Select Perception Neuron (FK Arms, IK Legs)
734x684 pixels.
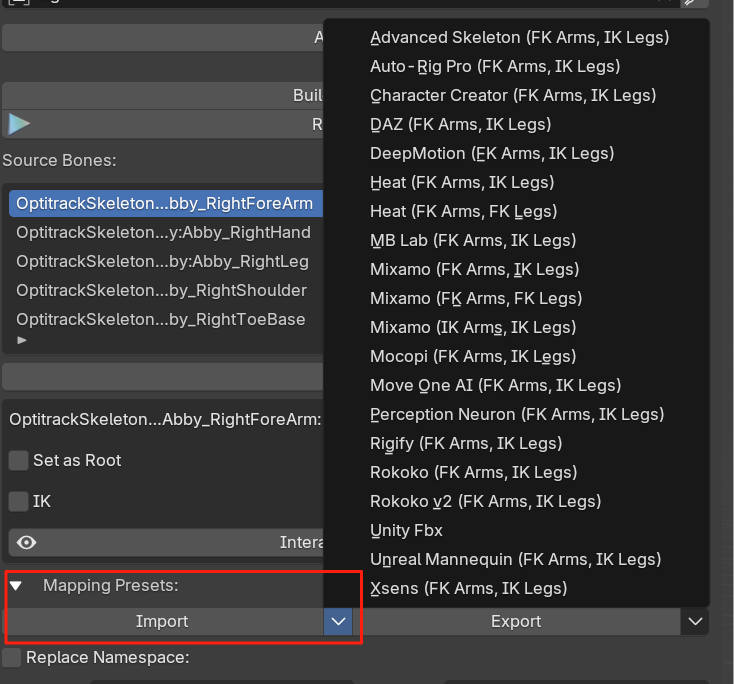[517, 415]
